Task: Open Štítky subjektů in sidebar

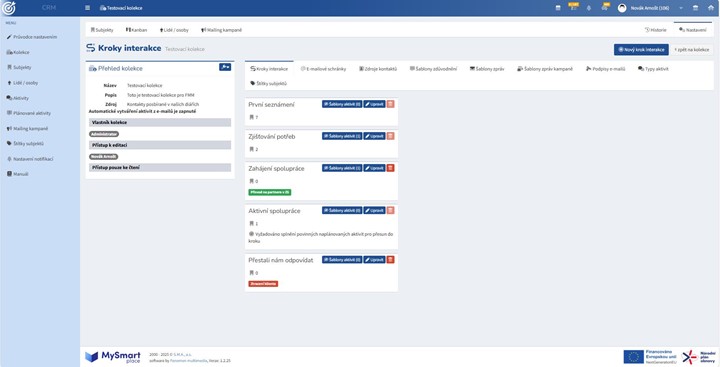Action: (25, 143)
